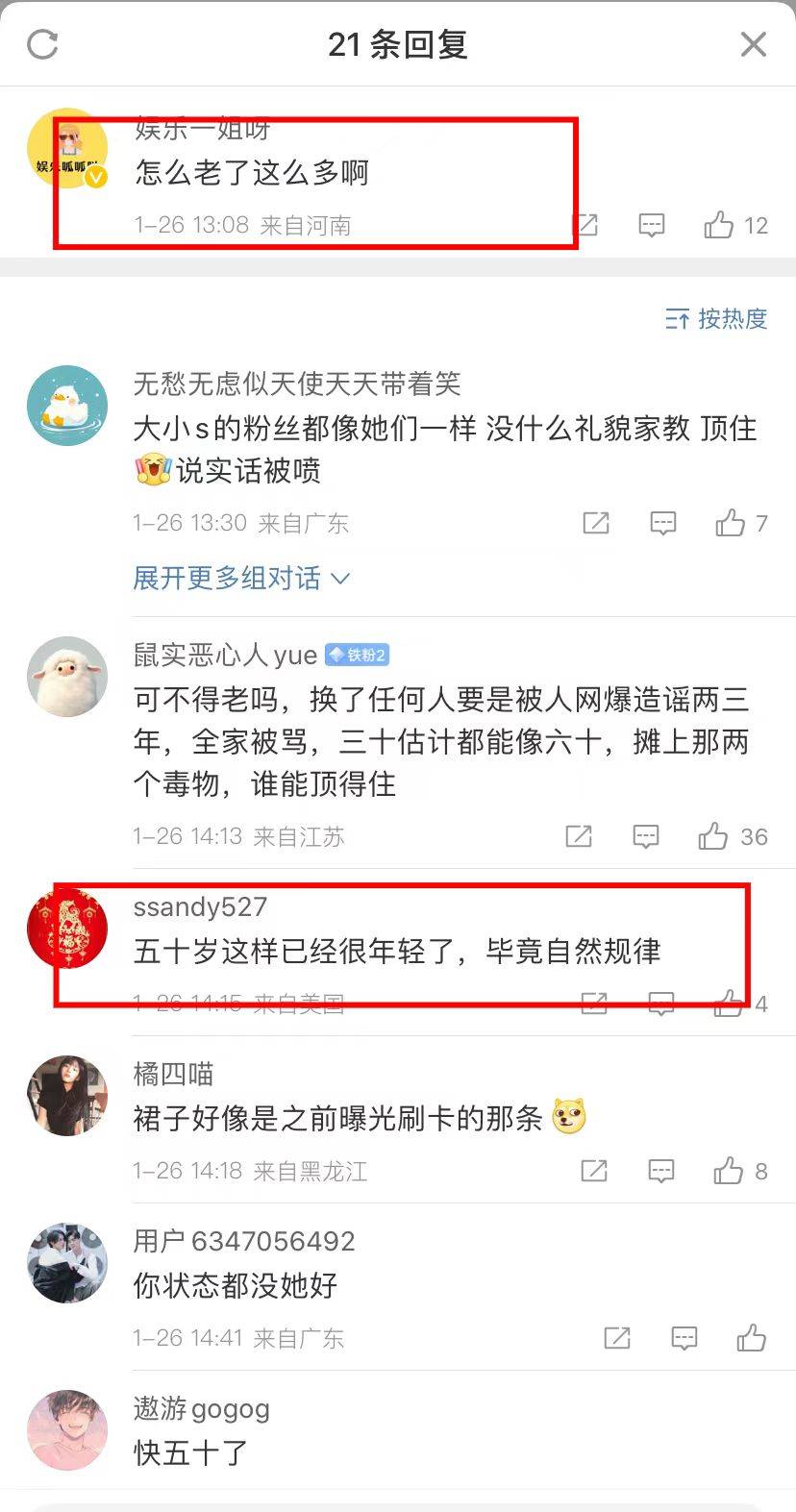796x1512 pixels.
Task: Open ssandy527's profile avatar
Action: [66, 928]
